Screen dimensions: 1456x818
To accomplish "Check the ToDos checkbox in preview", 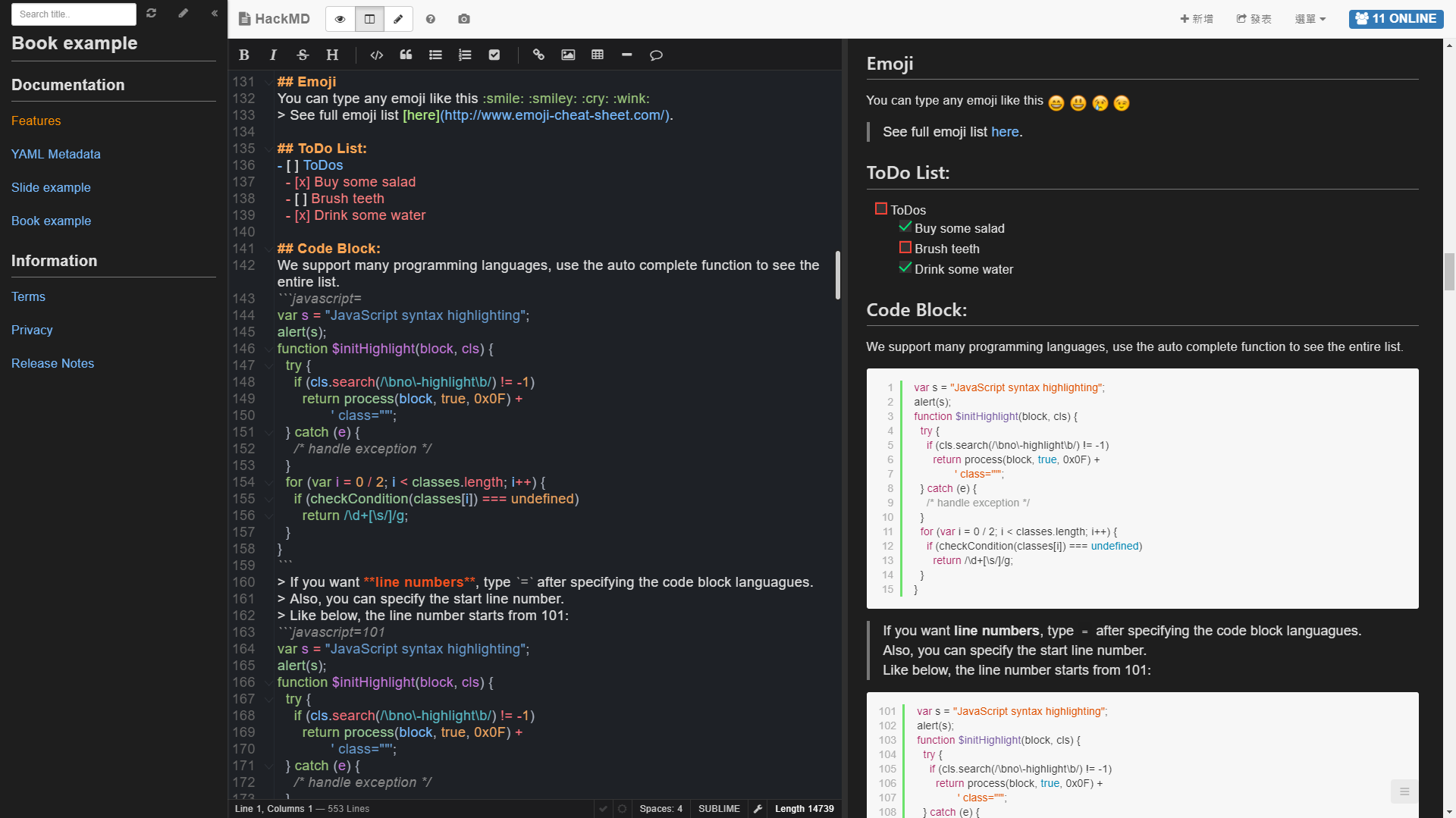I will [880, 208].
